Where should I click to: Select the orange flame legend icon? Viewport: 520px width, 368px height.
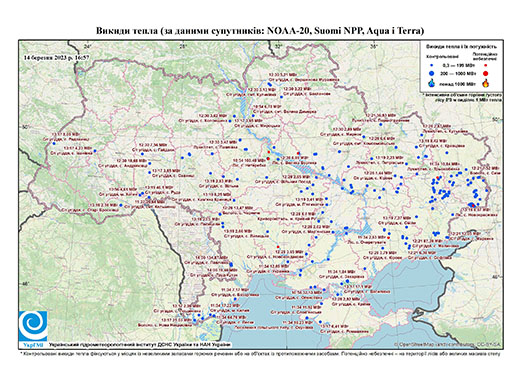(x=486, y=83)
